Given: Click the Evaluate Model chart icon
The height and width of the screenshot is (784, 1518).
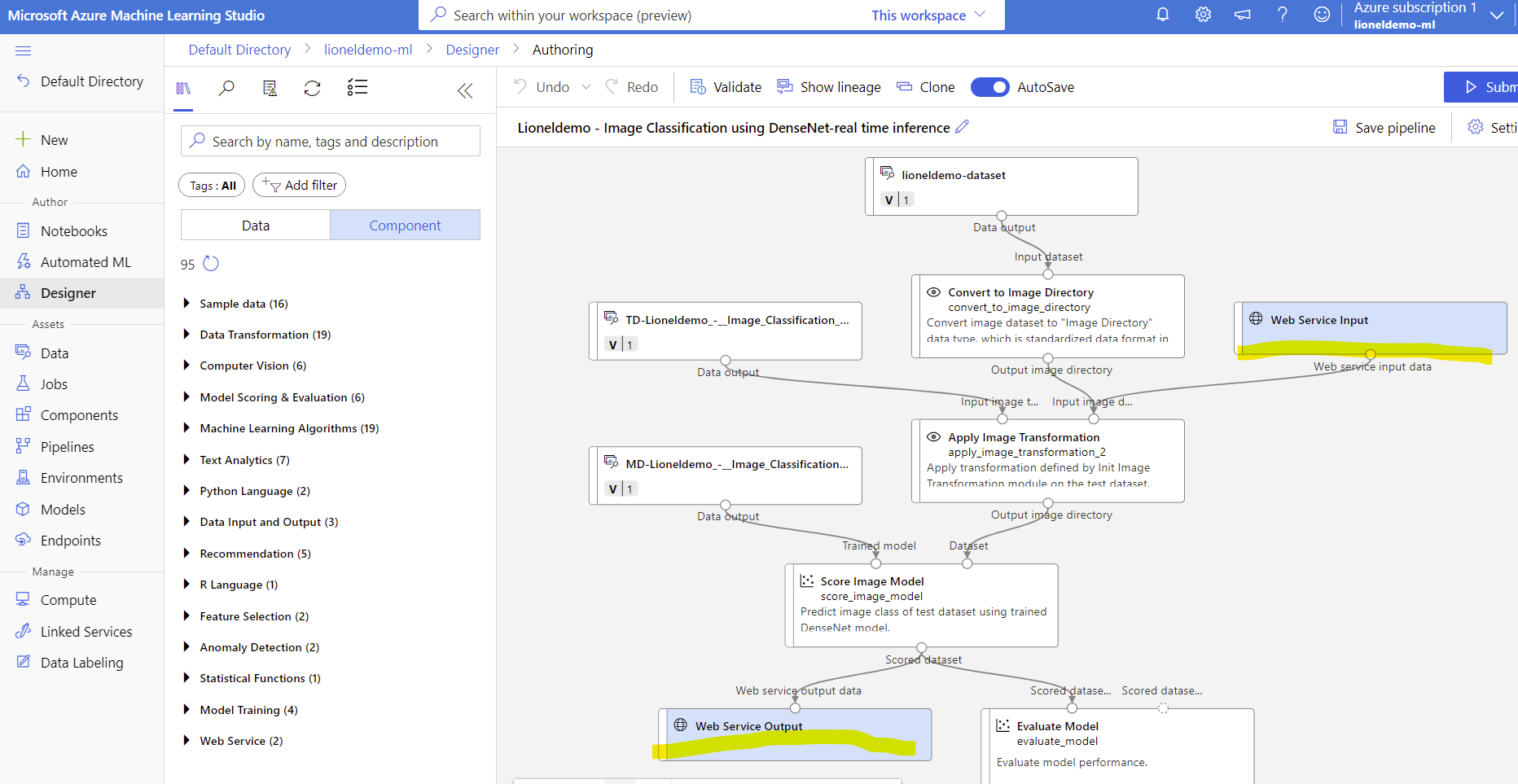Looking at the screenshot, I should pos(1003,725).
